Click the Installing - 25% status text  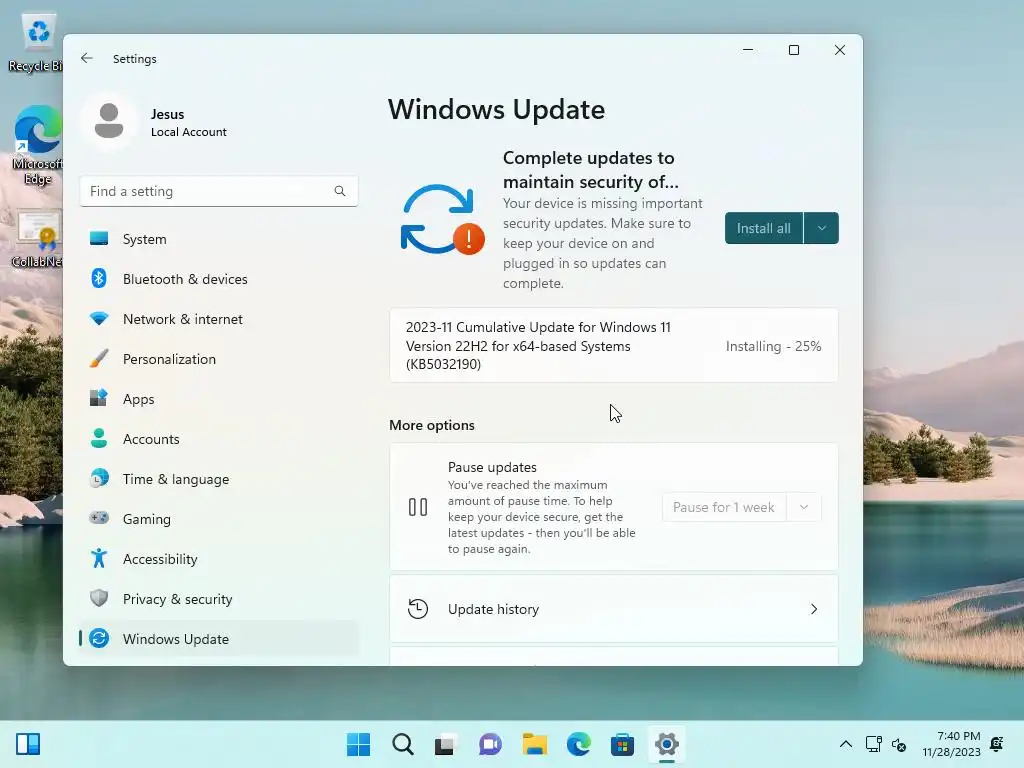pos(773,346)
